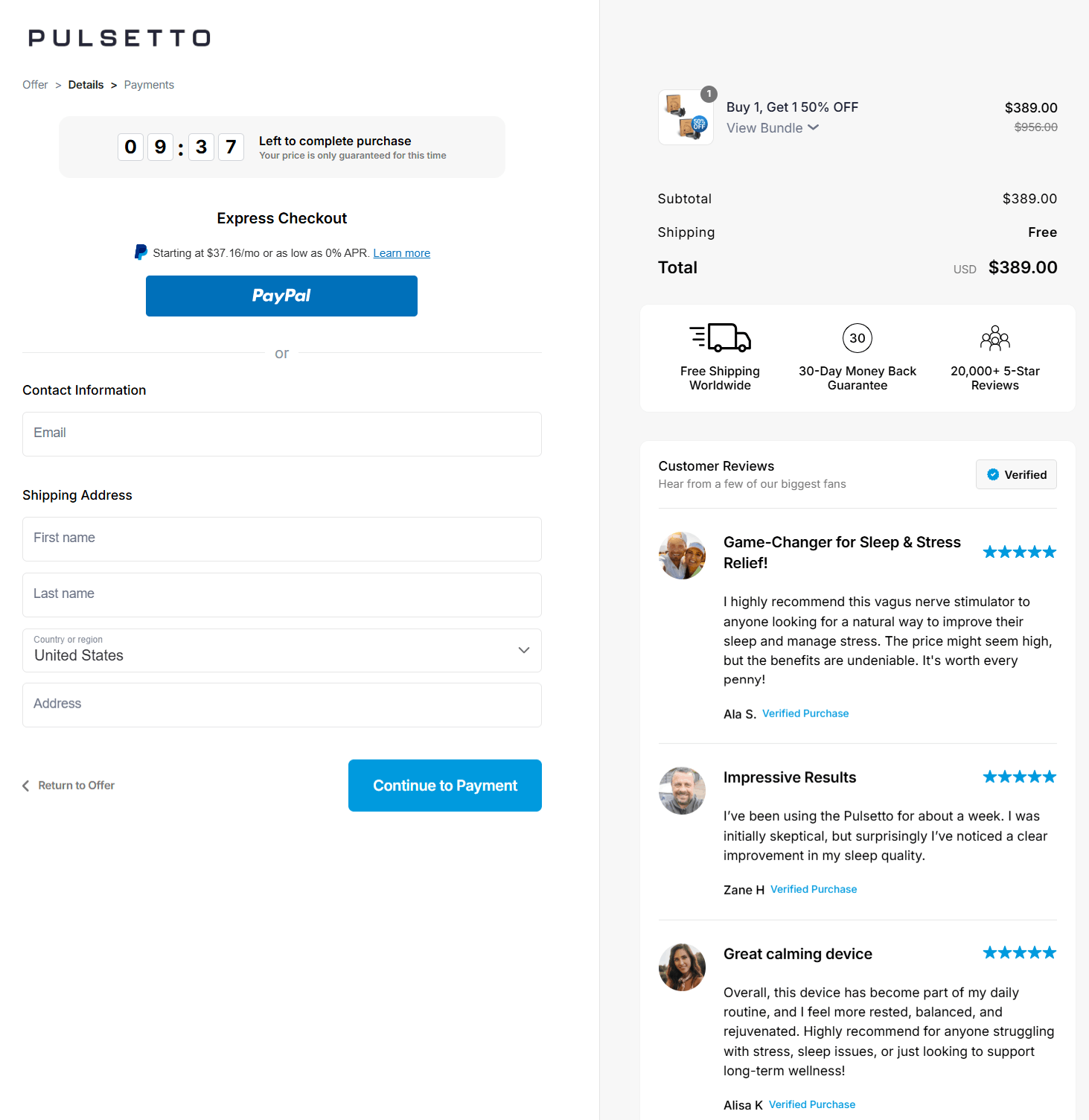Screen dimensions: 1089x1120
Task: Click the Verified badge in Customer Reviews
Action: click(1015, 474)
